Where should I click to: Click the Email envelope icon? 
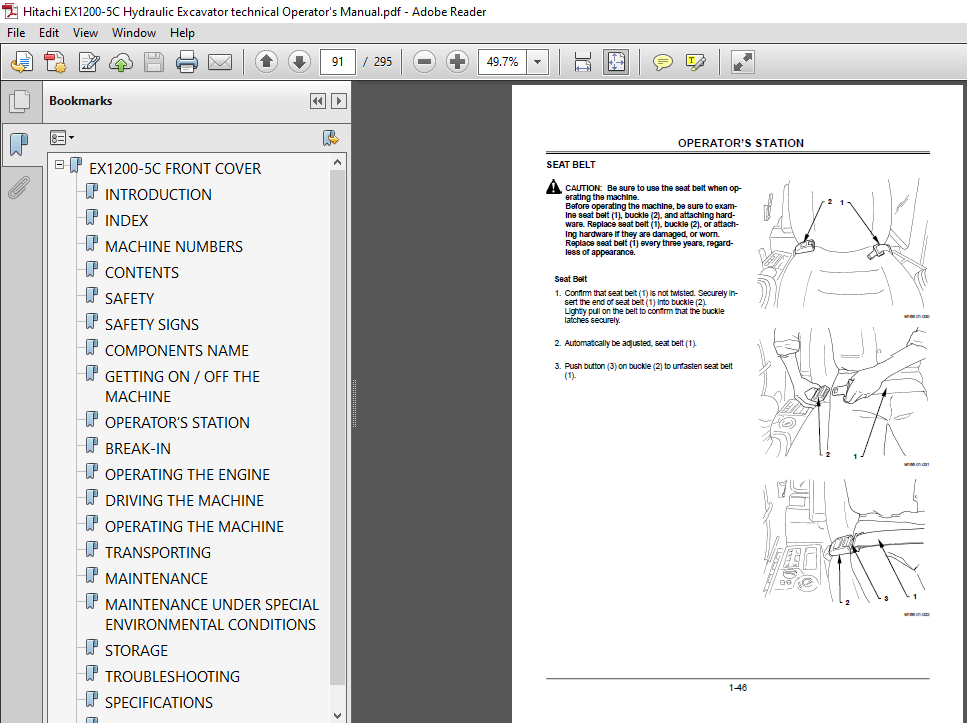(x=220, y=62)
